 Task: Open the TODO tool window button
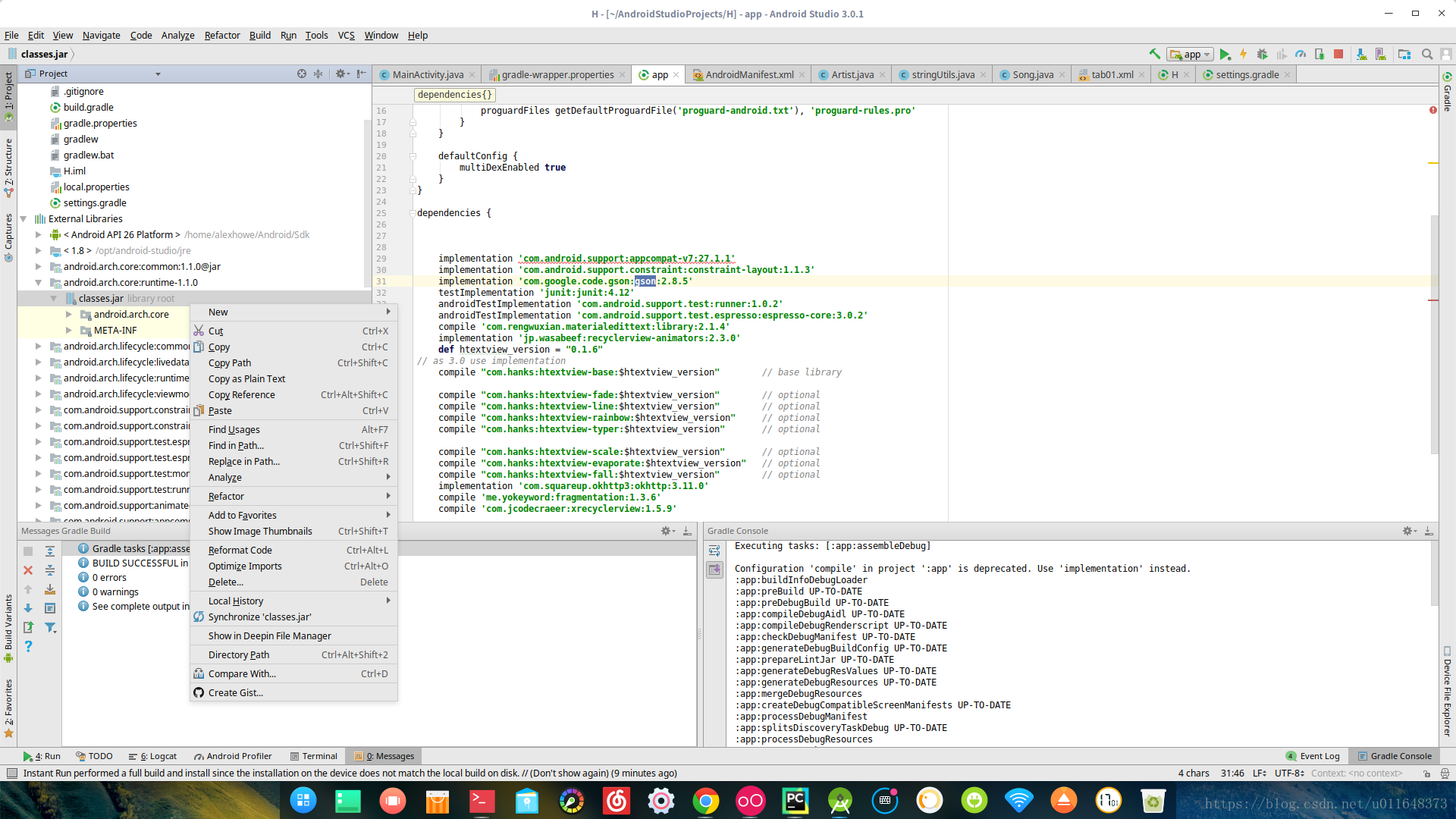point(94,756)
